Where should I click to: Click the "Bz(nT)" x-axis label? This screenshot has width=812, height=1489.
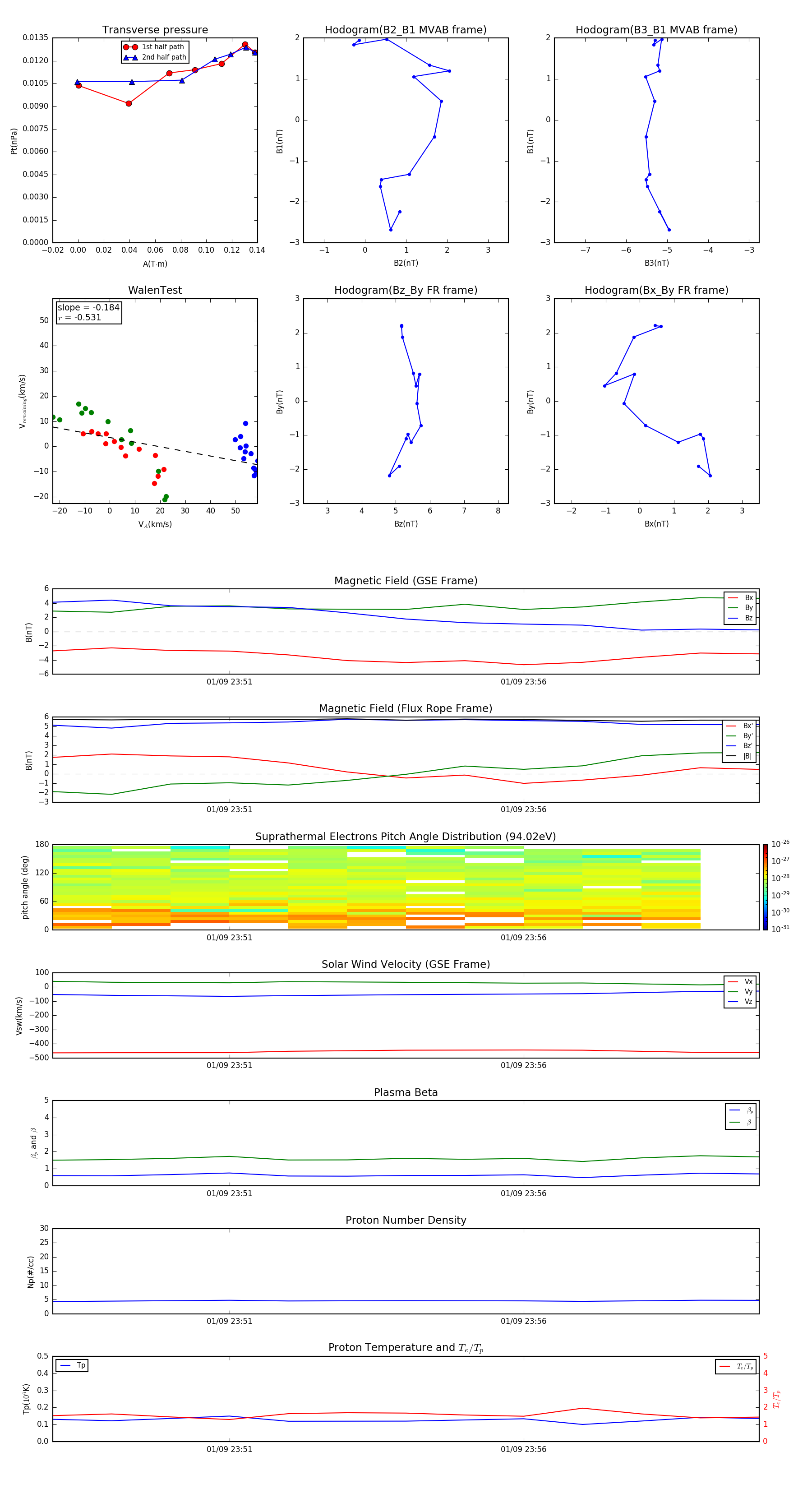coord(406,524)
